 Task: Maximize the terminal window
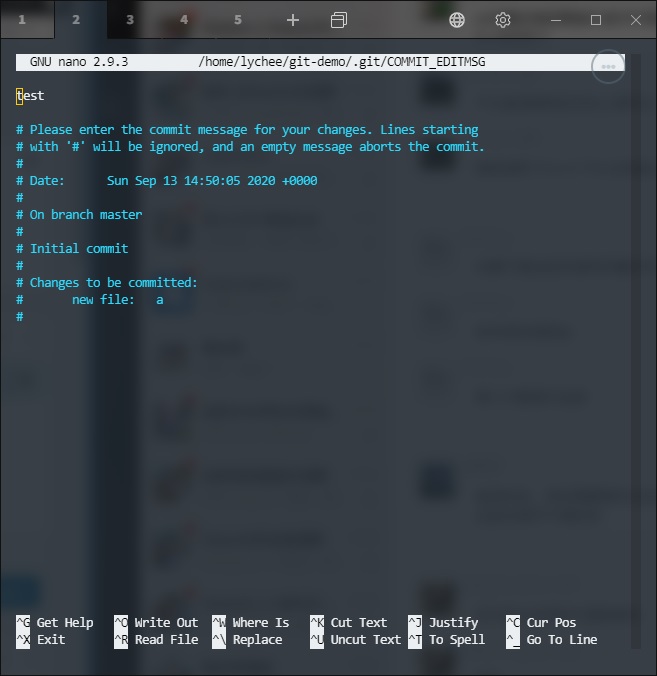596,20
